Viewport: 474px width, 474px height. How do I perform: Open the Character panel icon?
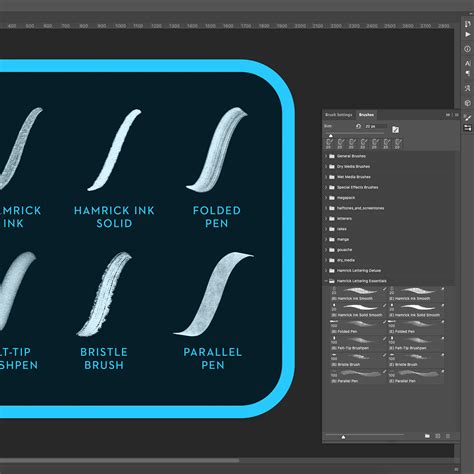tap(467, 63)
